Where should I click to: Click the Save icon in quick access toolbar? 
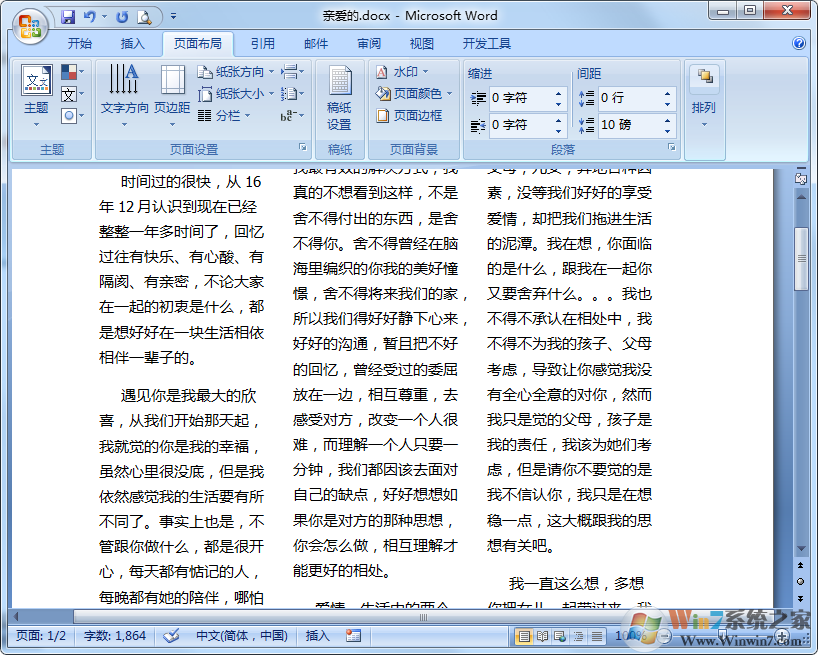(x=68, y=16)
